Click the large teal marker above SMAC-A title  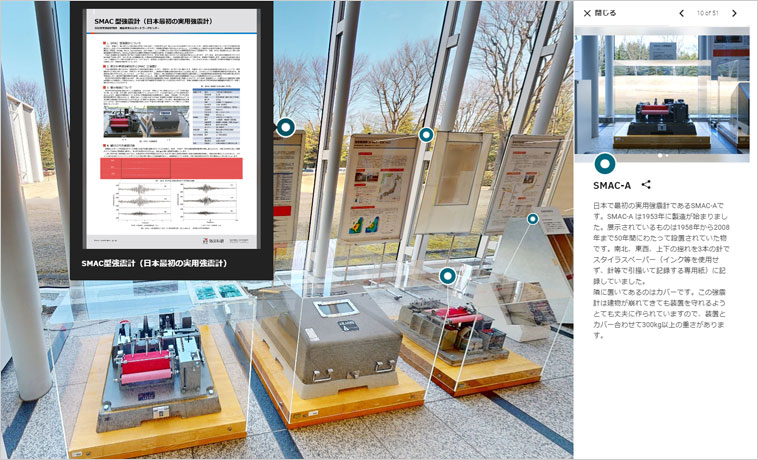(x=604, y=164)
